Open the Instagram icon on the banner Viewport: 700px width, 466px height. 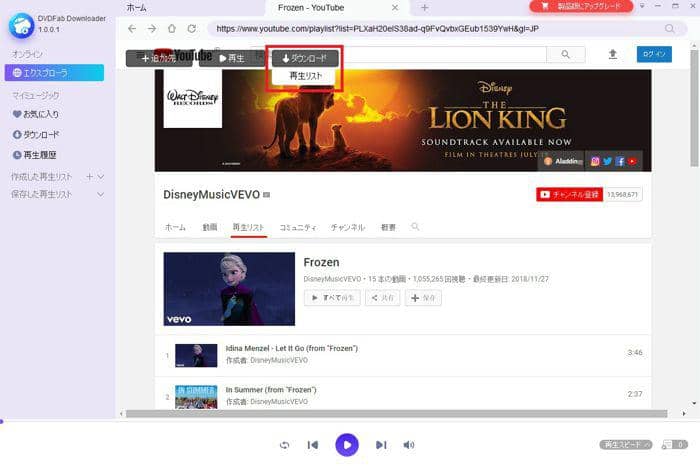595,162
